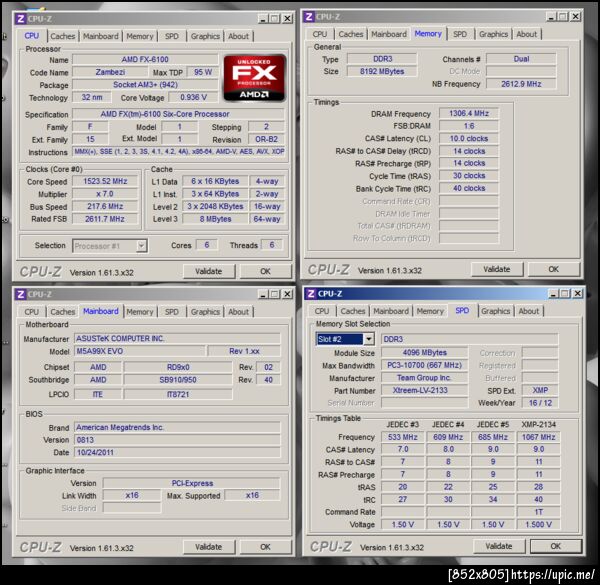Click the Socket AM3+ (942) package value

[x=145, y=85]
